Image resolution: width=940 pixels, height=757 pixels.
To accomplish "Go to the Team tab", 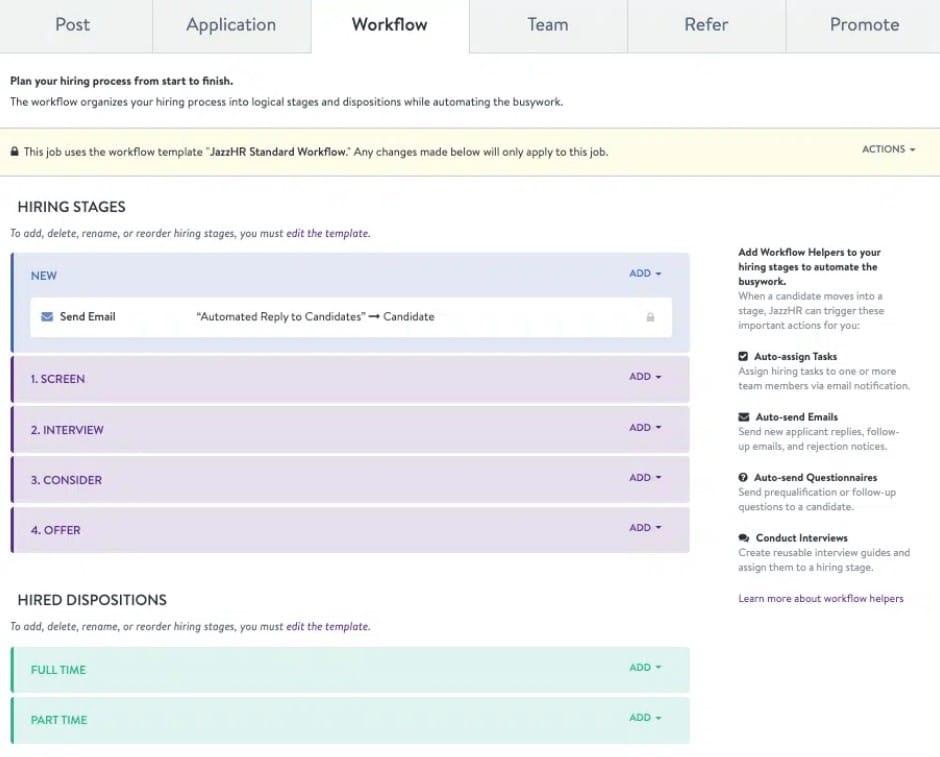I will (548, 25).
